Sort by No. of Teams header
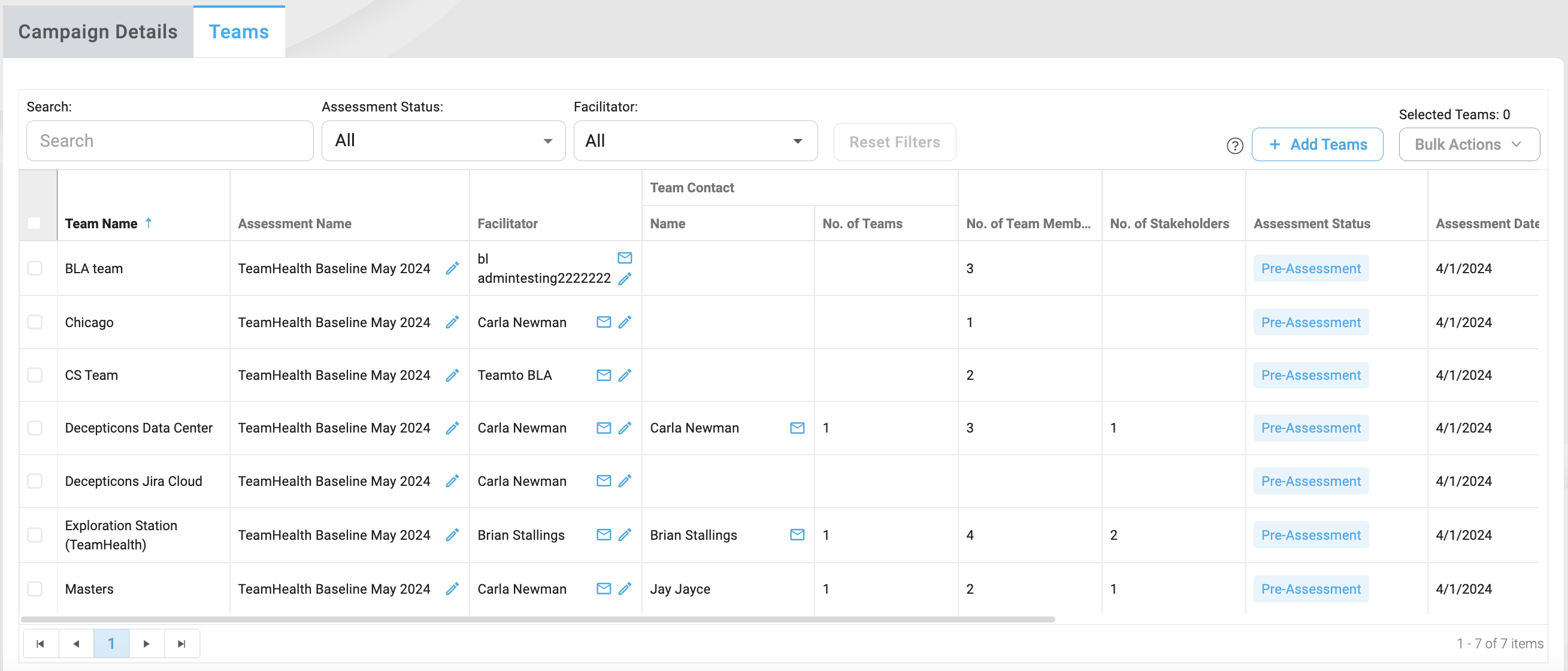The width and height of the screenshot is (1568, 671). point(862,223)
